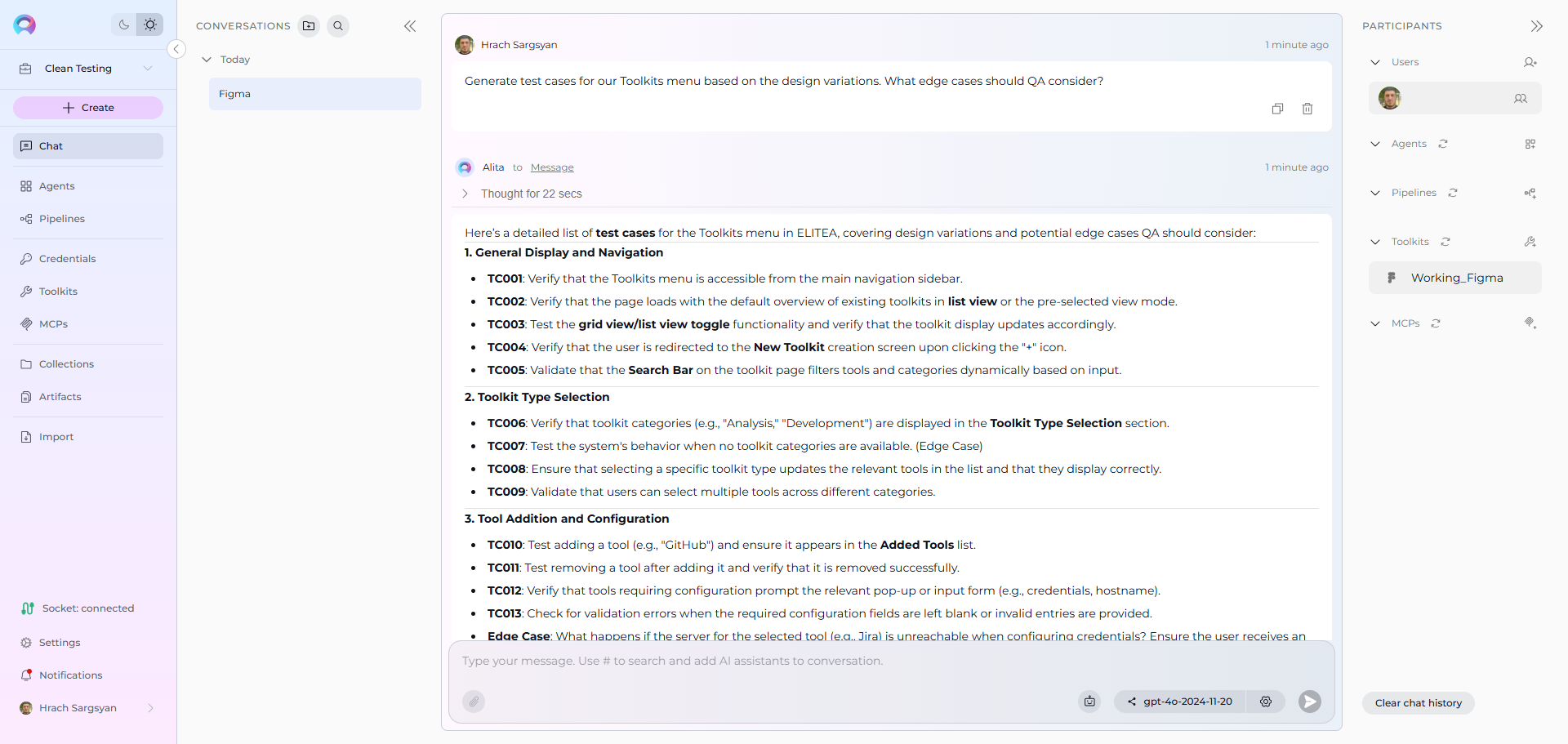The height and width of the screenshot is (744, 1568).
Task: Switch to light mode with sun icon
Action: tap(150, 25)
